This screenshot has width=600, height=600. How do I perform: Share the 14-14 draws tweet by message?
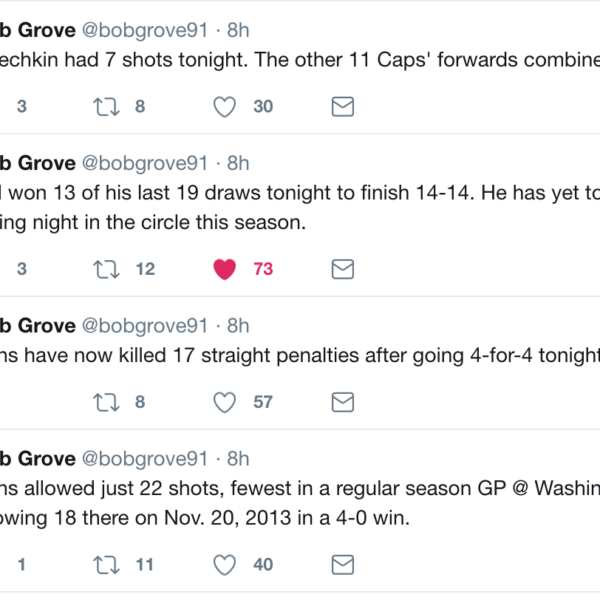point(343,269)
